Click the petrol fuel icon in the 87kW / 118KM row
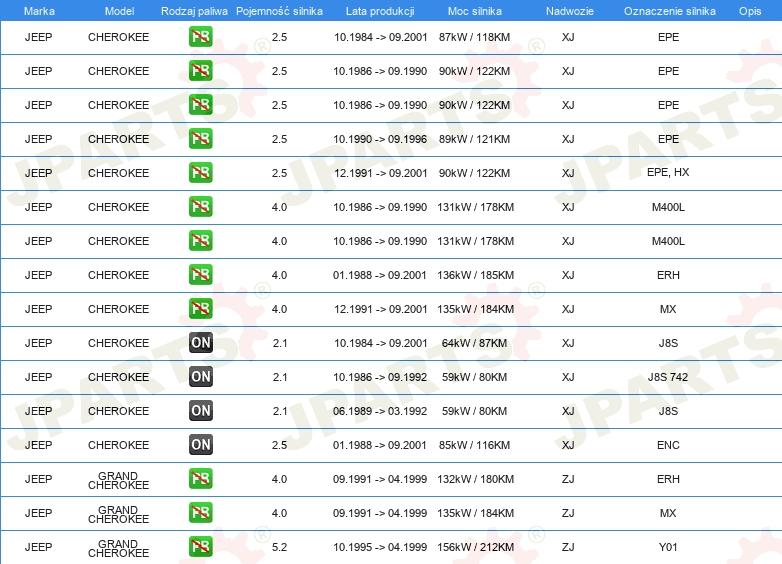 pos(200,36)
